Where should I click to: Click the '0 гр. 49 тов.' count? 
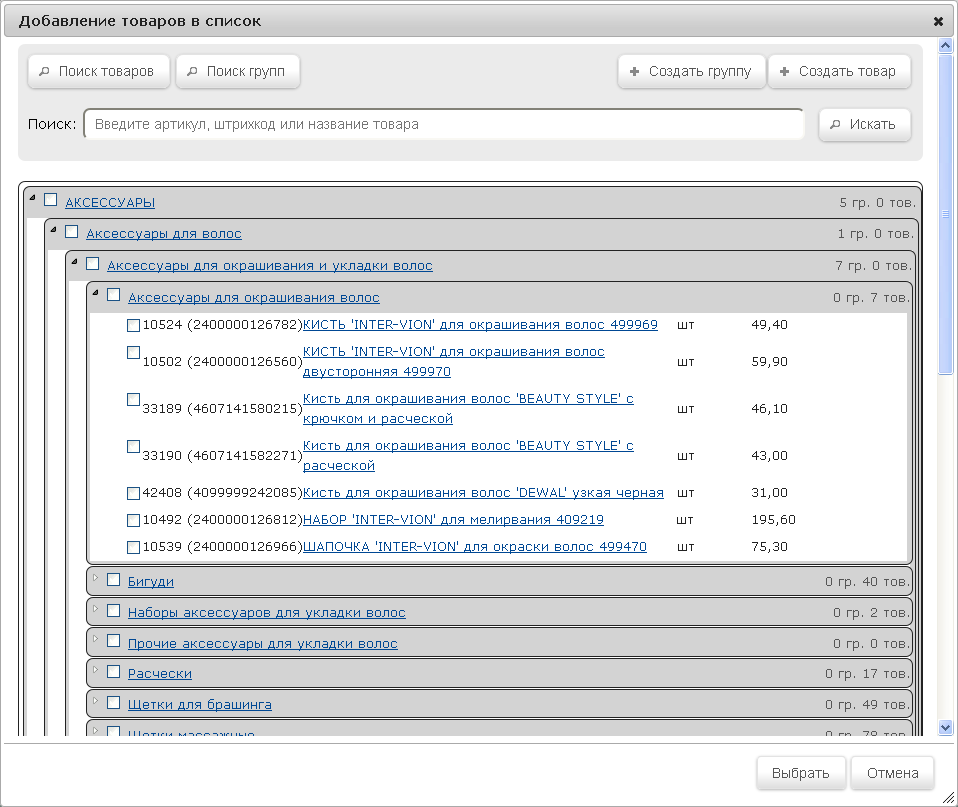click(x=868, y=705)
